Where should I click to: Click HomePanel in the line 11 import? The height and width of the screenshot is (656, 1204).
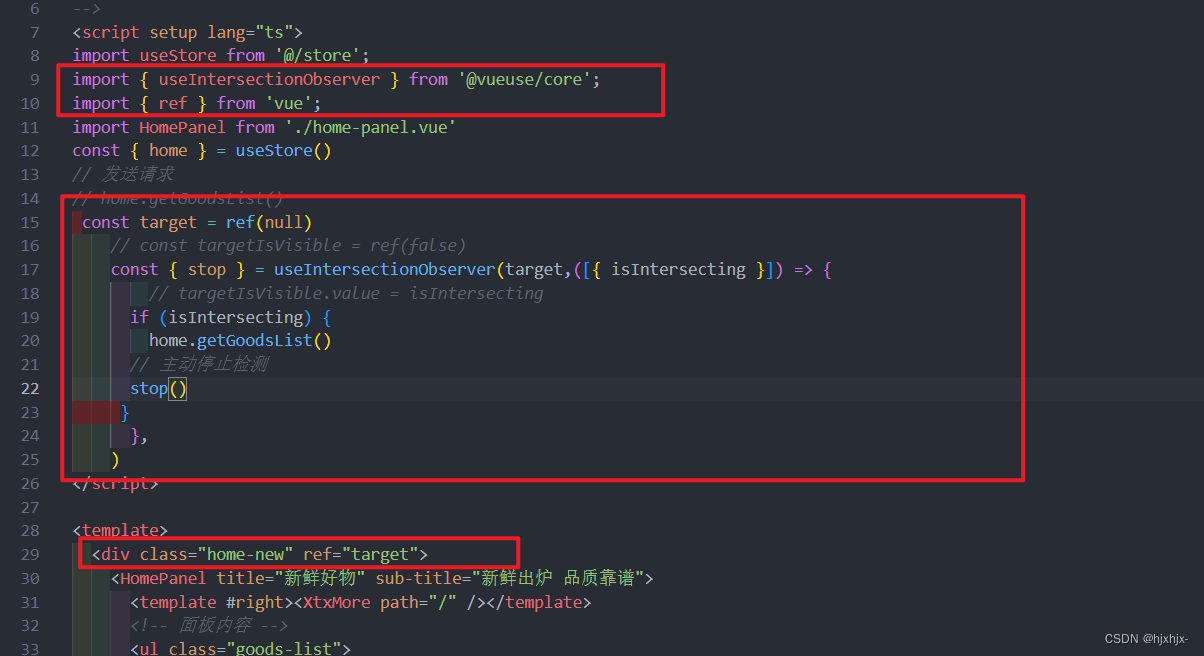point(182,127)
